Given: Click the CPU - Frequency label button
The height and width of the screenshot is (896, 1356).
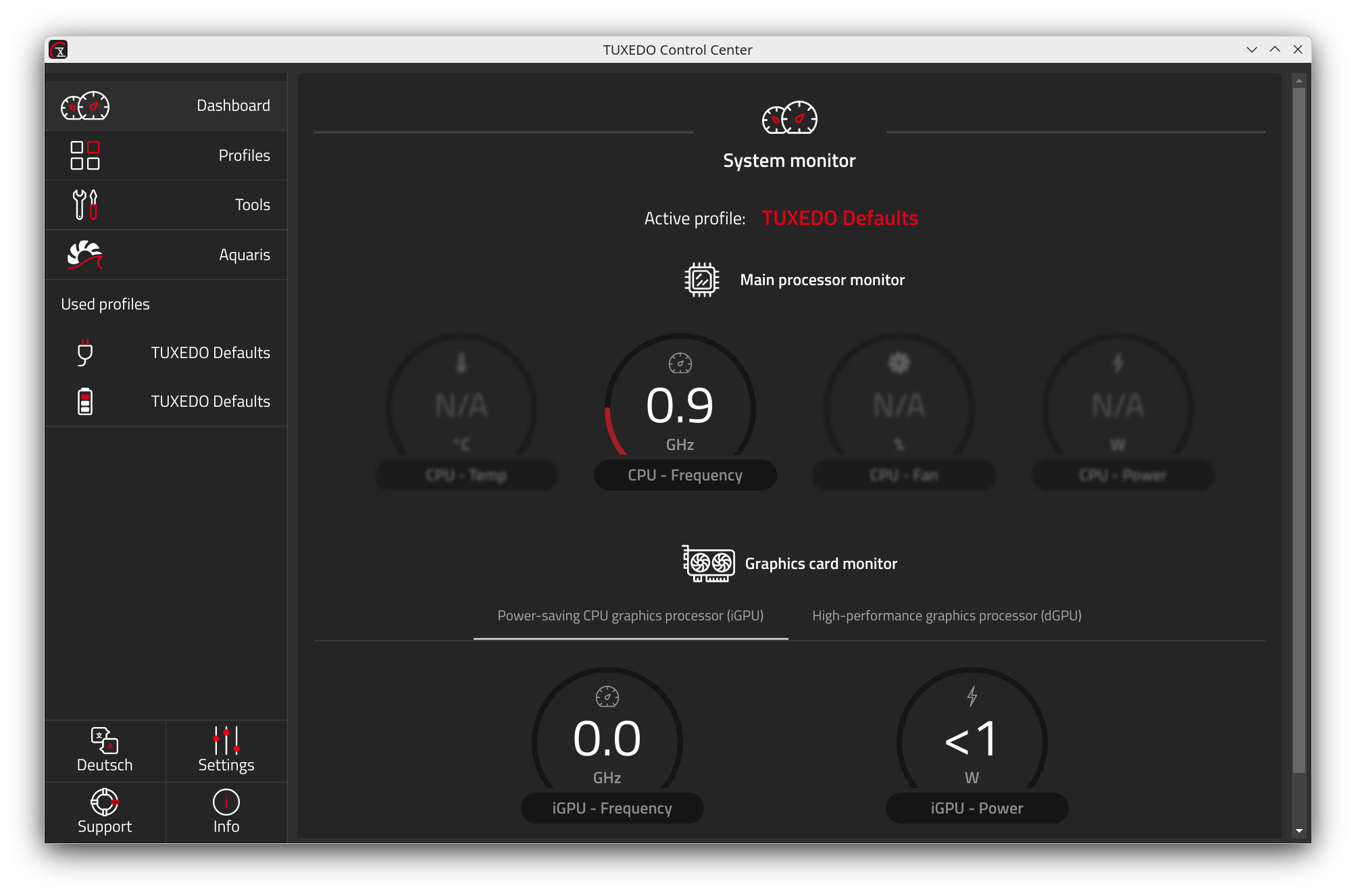Looking at the screenshot, I should click(x=685, y=475).
